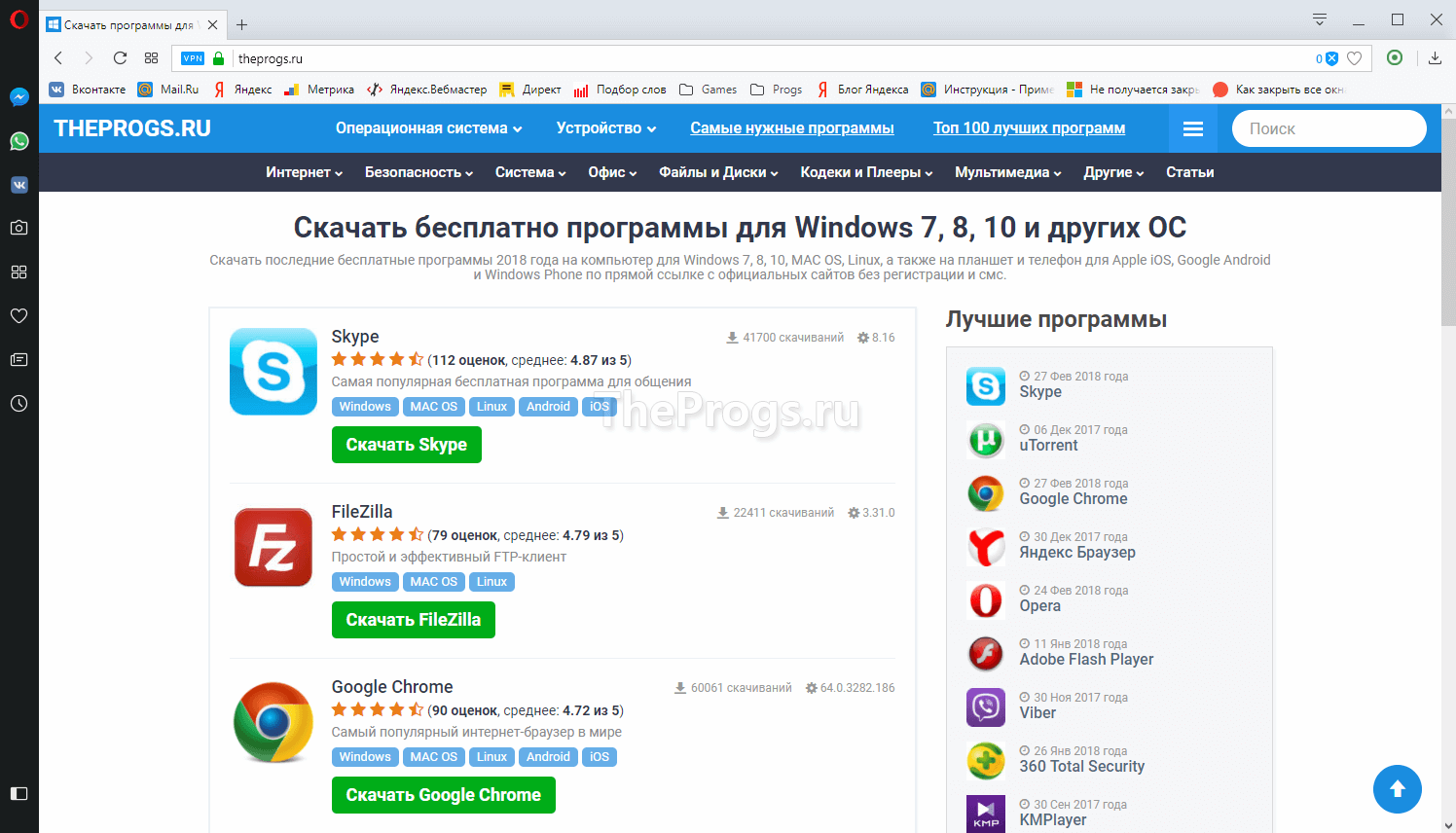Open the Downloads arrow icon

1435,58
